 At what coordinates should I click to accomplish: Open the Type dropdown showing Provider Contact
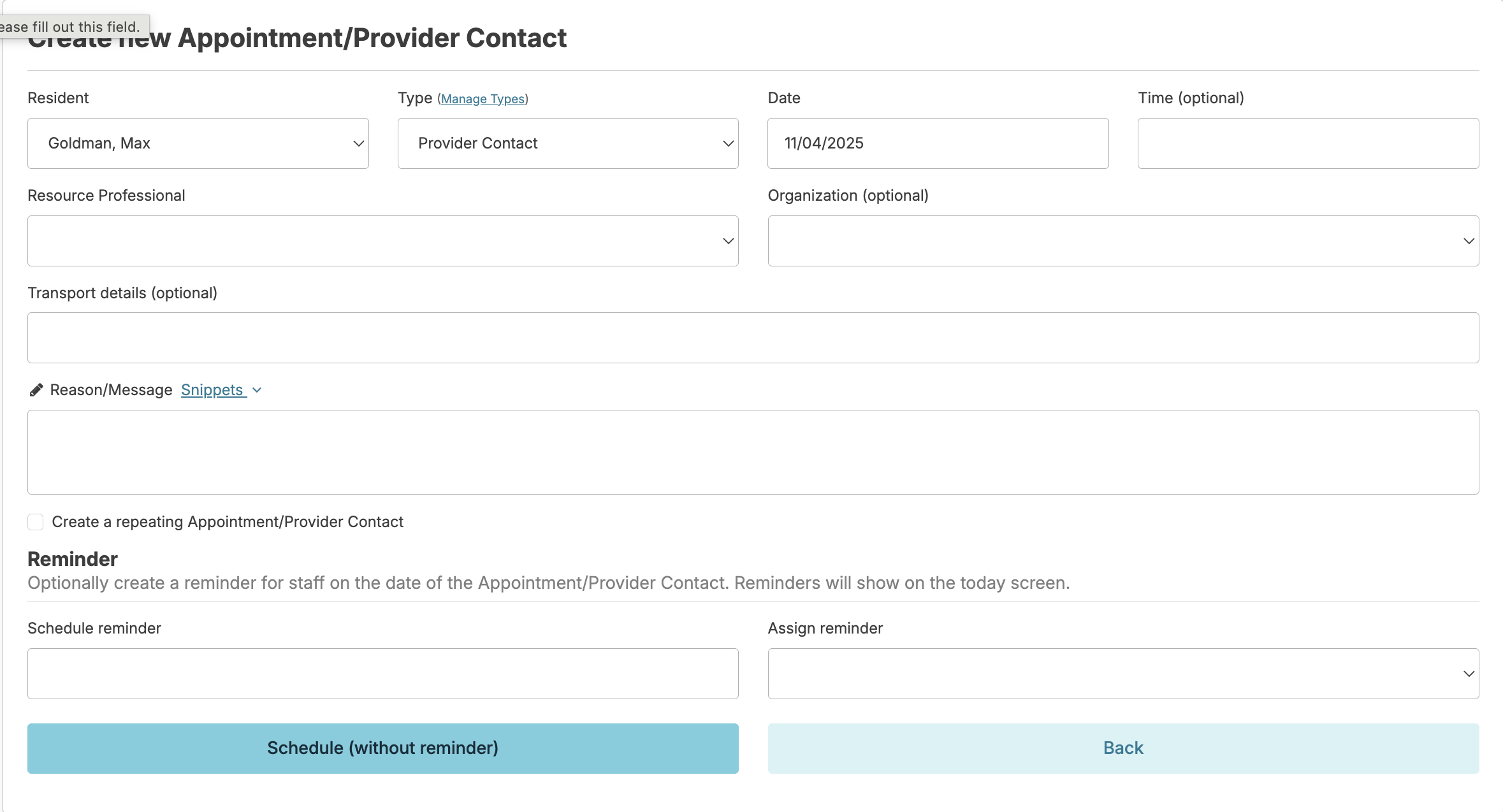coord(567,143)
